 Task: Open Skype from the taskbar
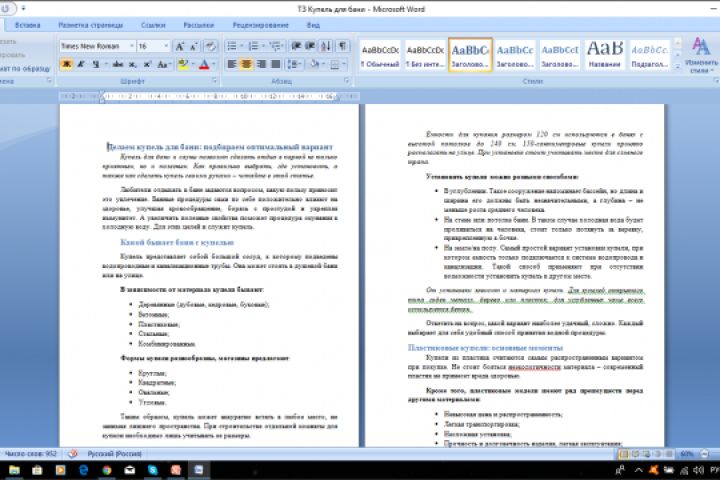click(x=152, y=470)
